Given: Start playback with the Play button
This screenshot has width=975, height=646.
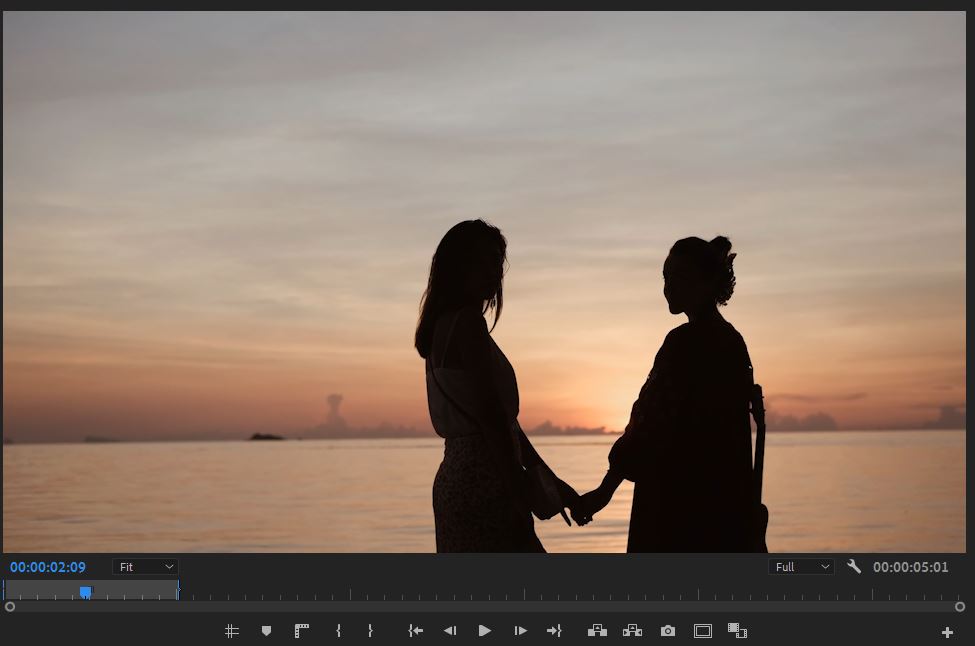Looking at the screenshot, I should pos(484,631).
